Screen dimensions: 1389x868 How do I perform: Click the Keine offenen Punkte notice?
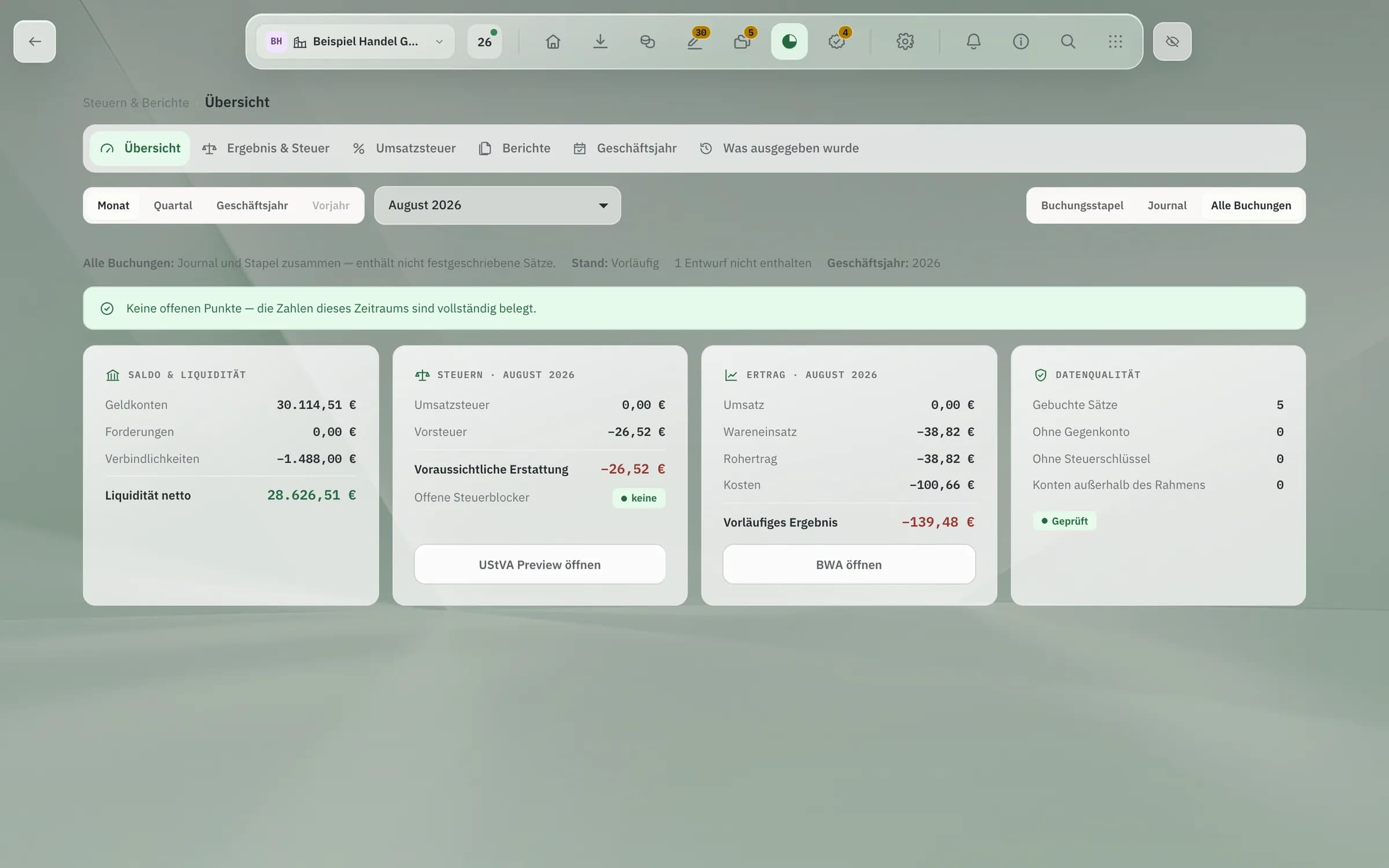[x=694, y=308]
